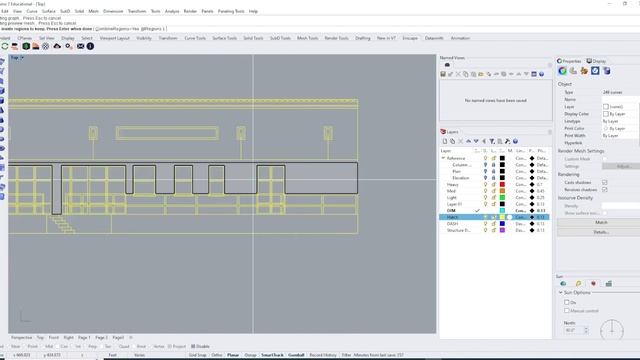Click the lock icon on Plan layer
The image size is (640, 360).
493,171
